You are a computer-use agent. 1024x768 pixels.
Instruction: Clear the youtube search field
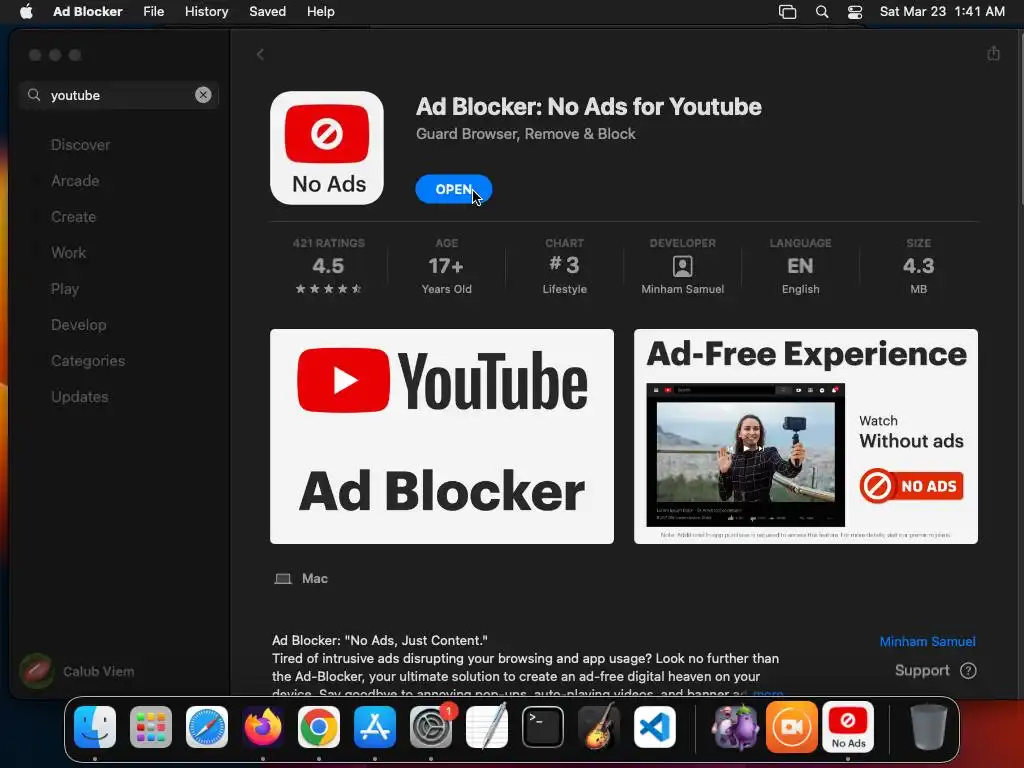tap(203, 95)
